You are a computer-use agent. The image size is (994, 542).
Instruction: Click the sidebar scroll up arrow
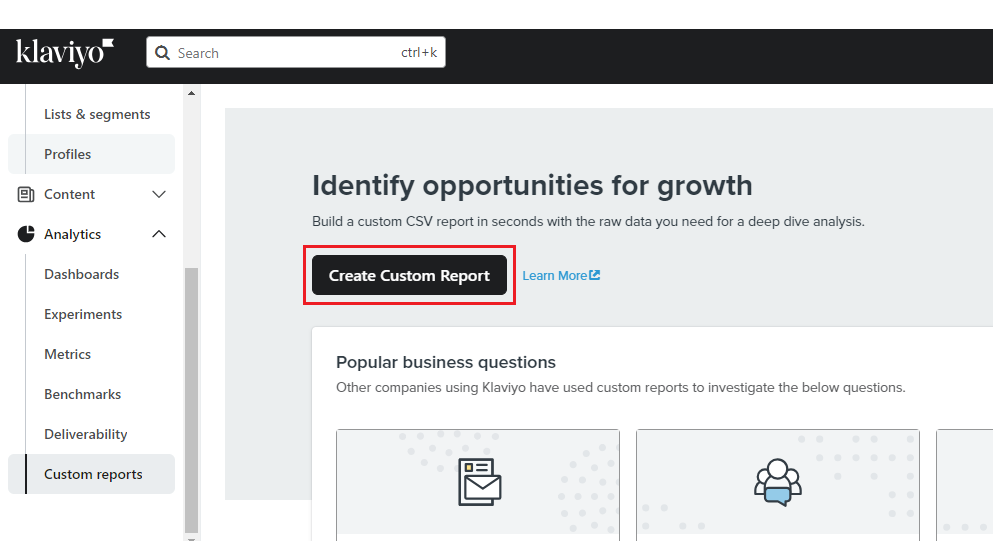(x=191, y=93)
